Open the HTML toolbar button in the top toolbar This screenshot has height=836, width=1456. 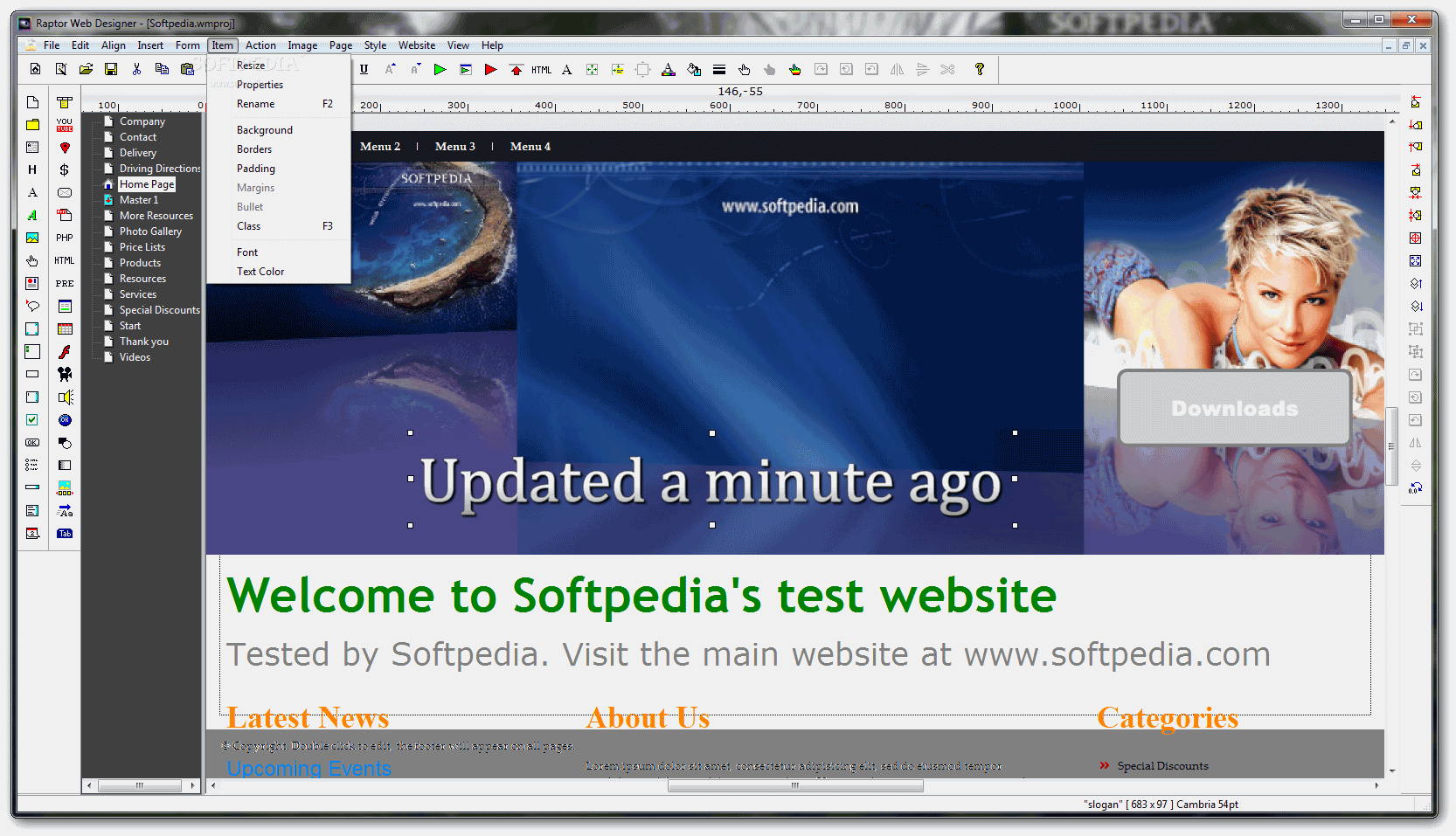coord(542,69)
